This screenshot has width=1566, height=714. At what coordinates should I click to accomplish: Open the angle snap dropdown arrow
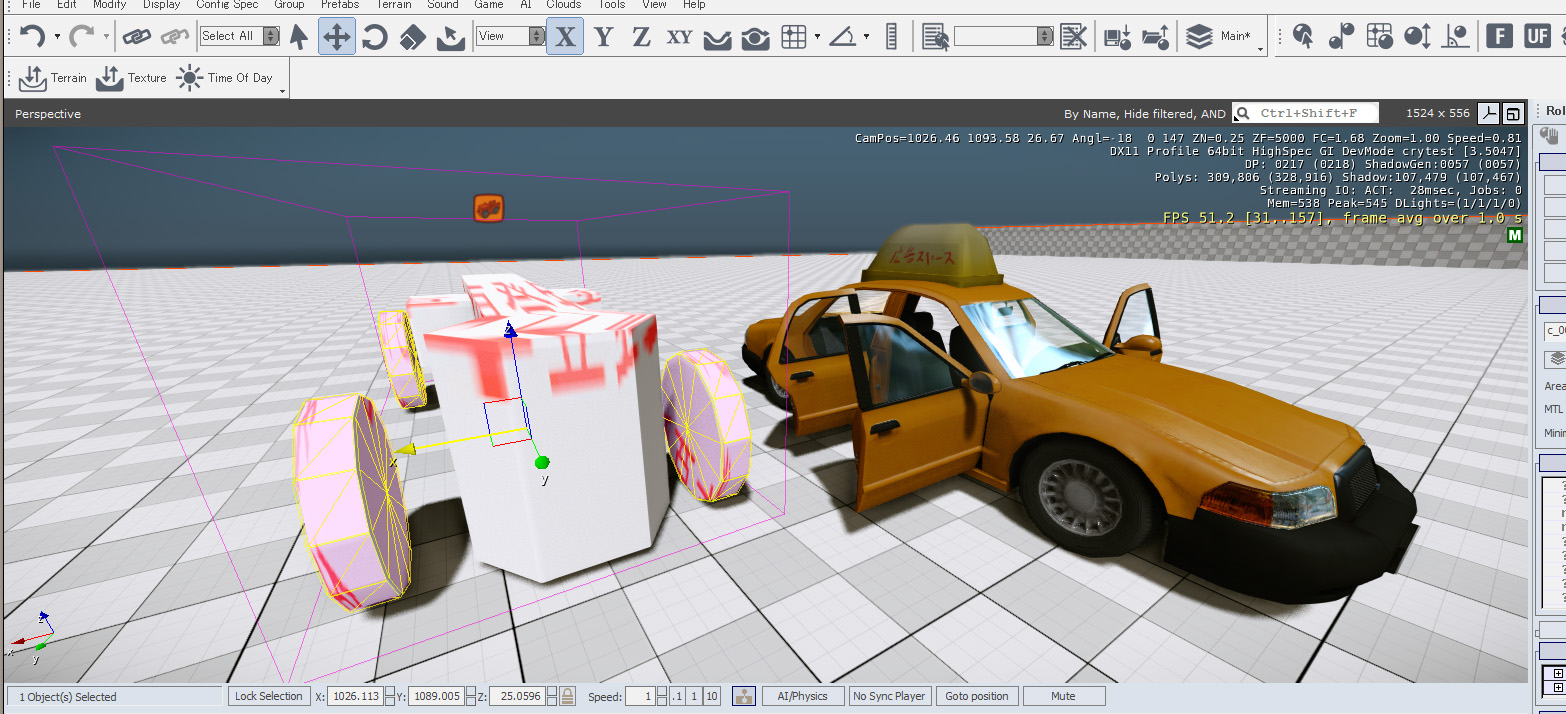click(x=866, y=37)
